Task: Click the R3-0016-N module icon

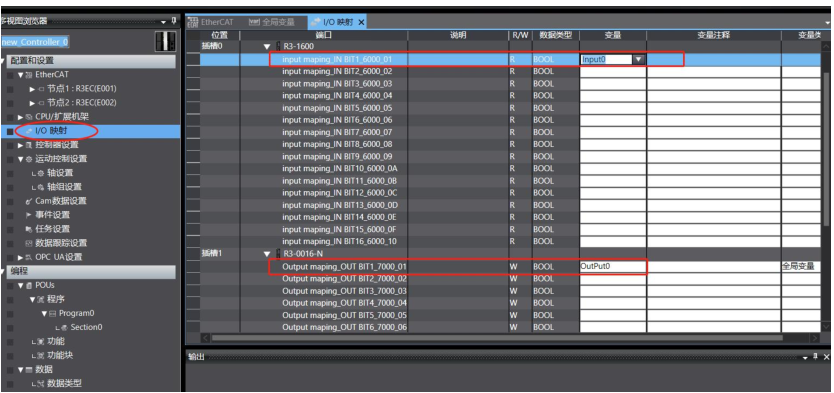Action: [x=277, y=254]
